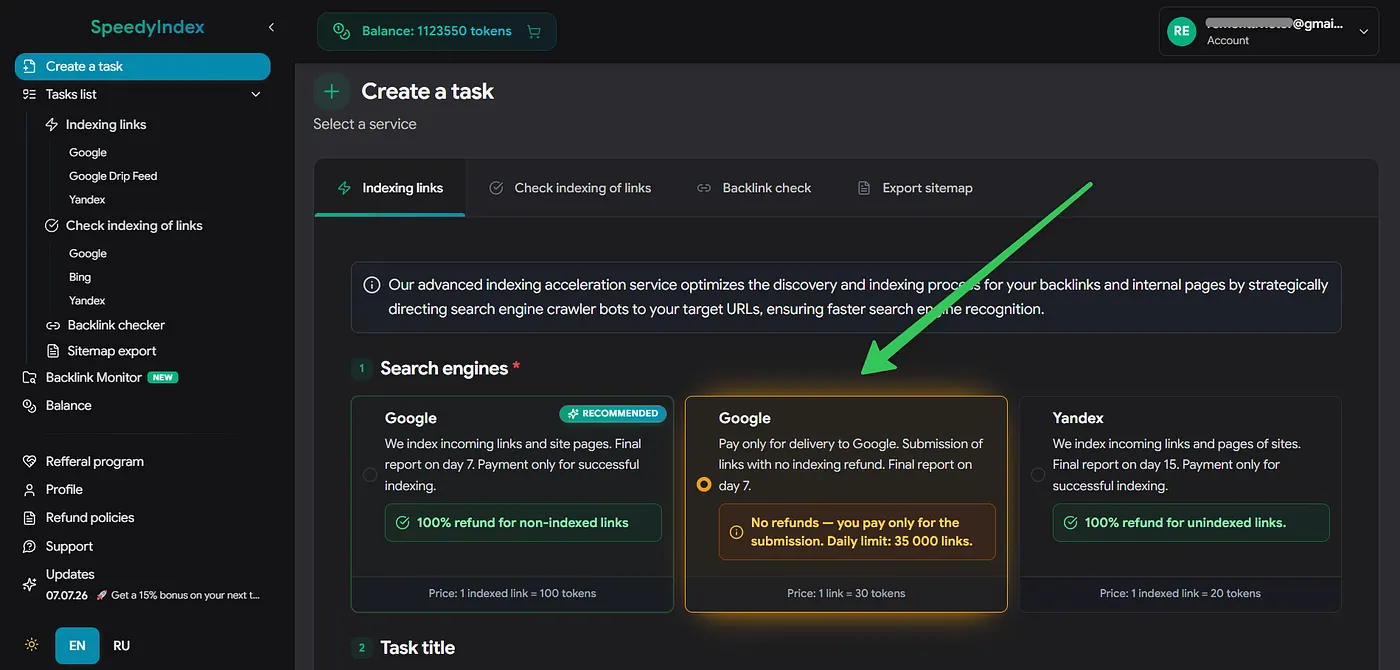Click the Support chat icon
Viewport: 1400px width, 670px height.
[29, 546]
